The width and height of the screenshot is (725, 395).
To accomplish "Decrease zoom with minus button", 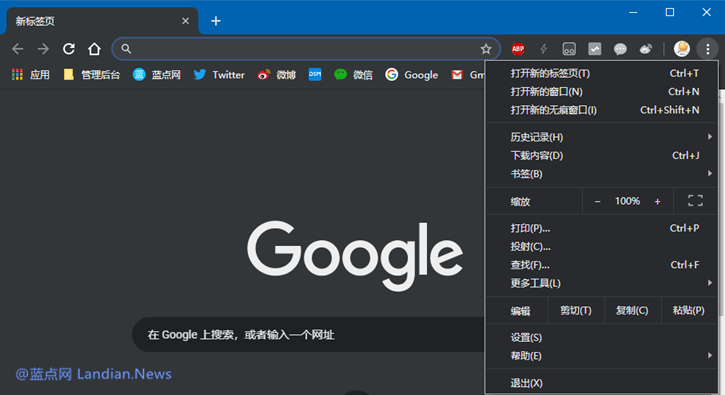I will tap(597, 201).
